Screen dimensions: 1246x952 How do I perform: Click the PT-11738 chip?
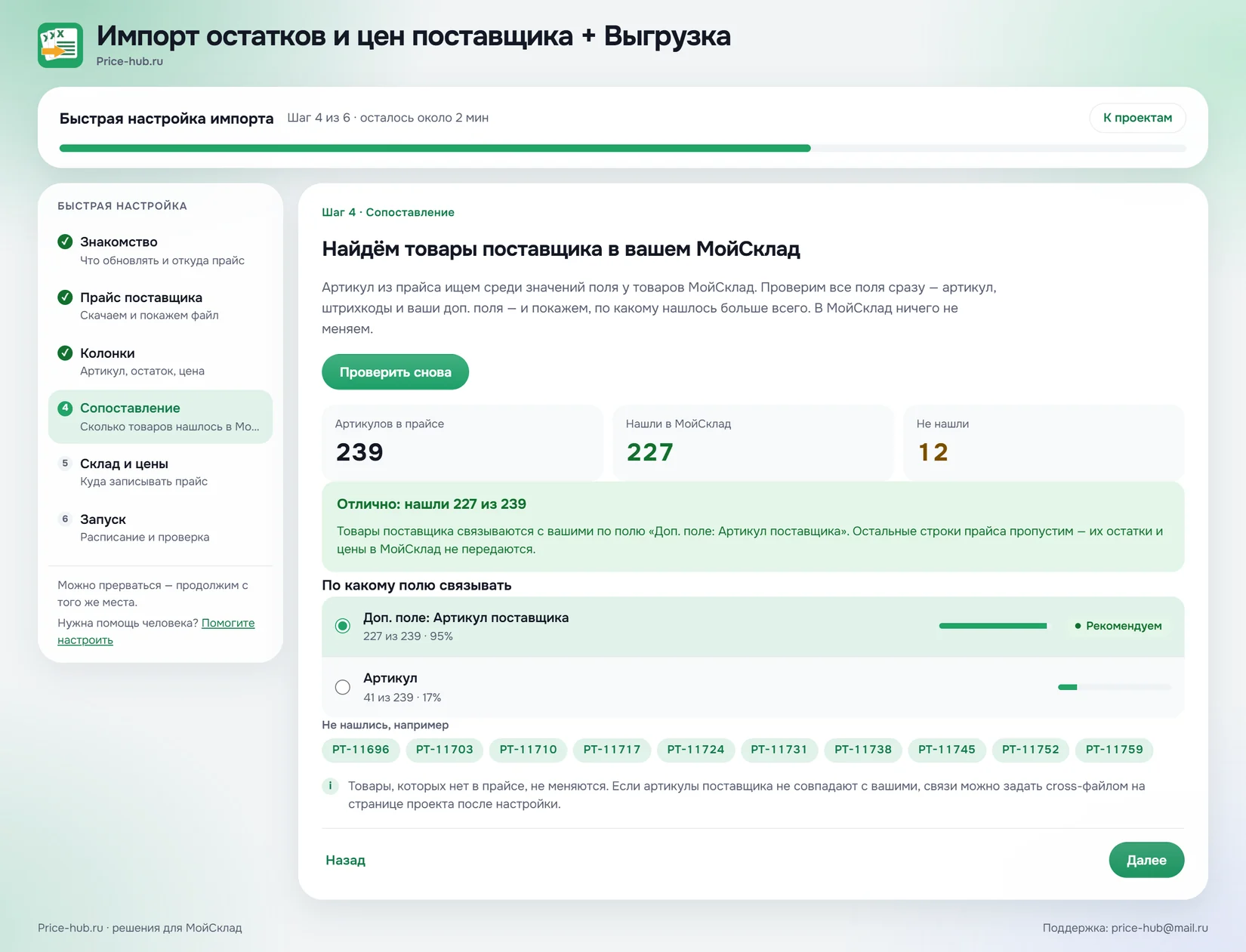[863, 750]
